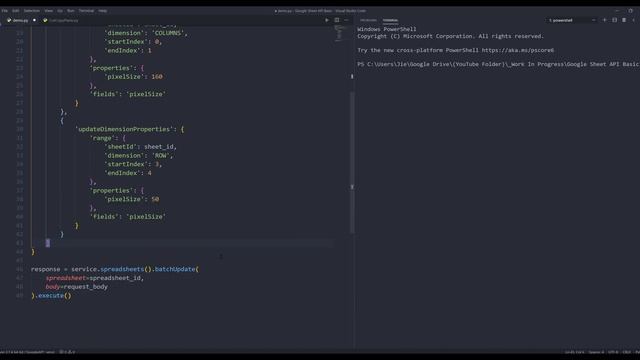Run Python file with play icon
The width and height of the screenshot is (640, 360).
(327, 20)
